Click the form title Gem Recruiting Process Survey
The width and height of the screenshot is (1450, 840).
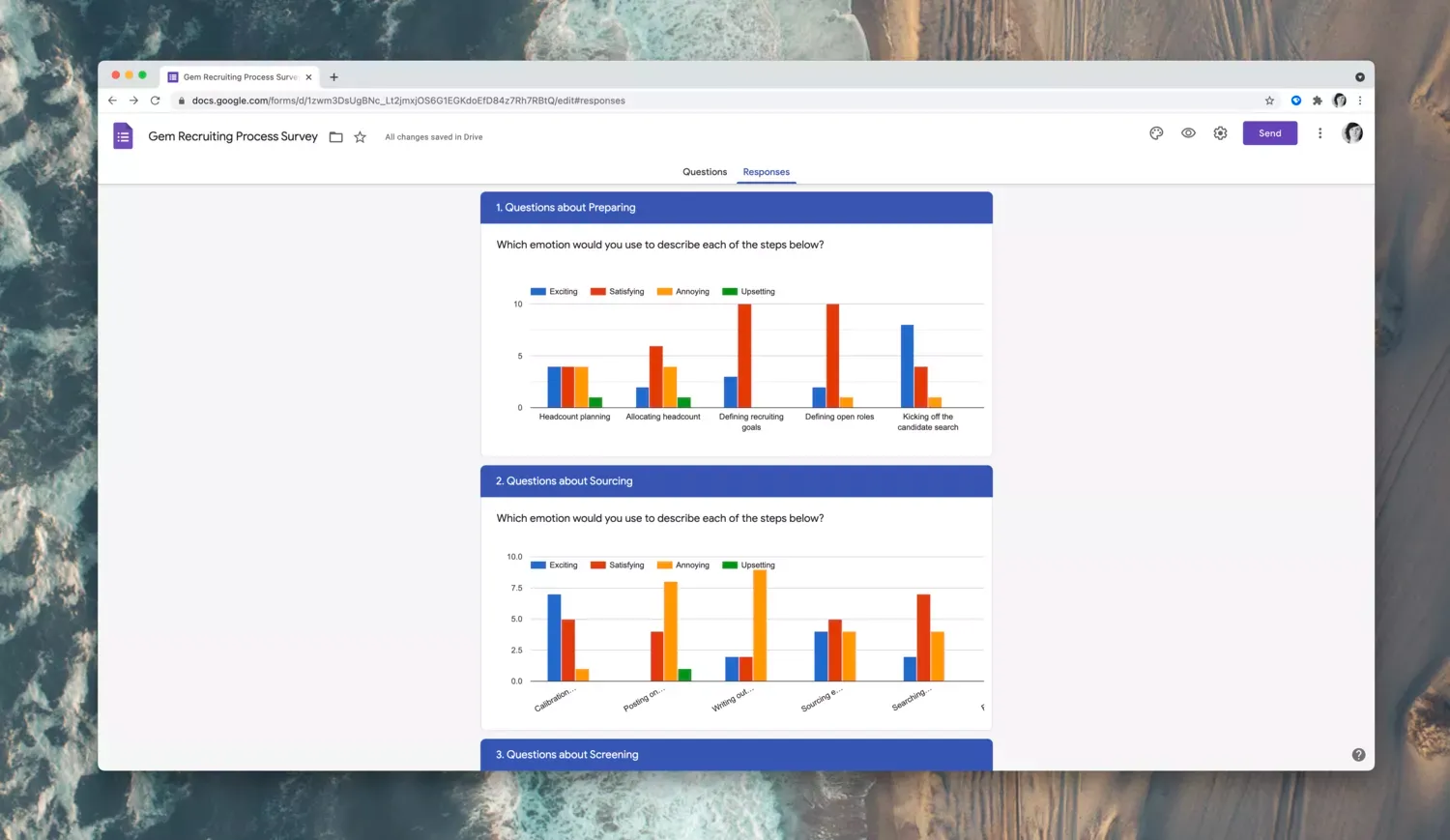tap(233, 136)
